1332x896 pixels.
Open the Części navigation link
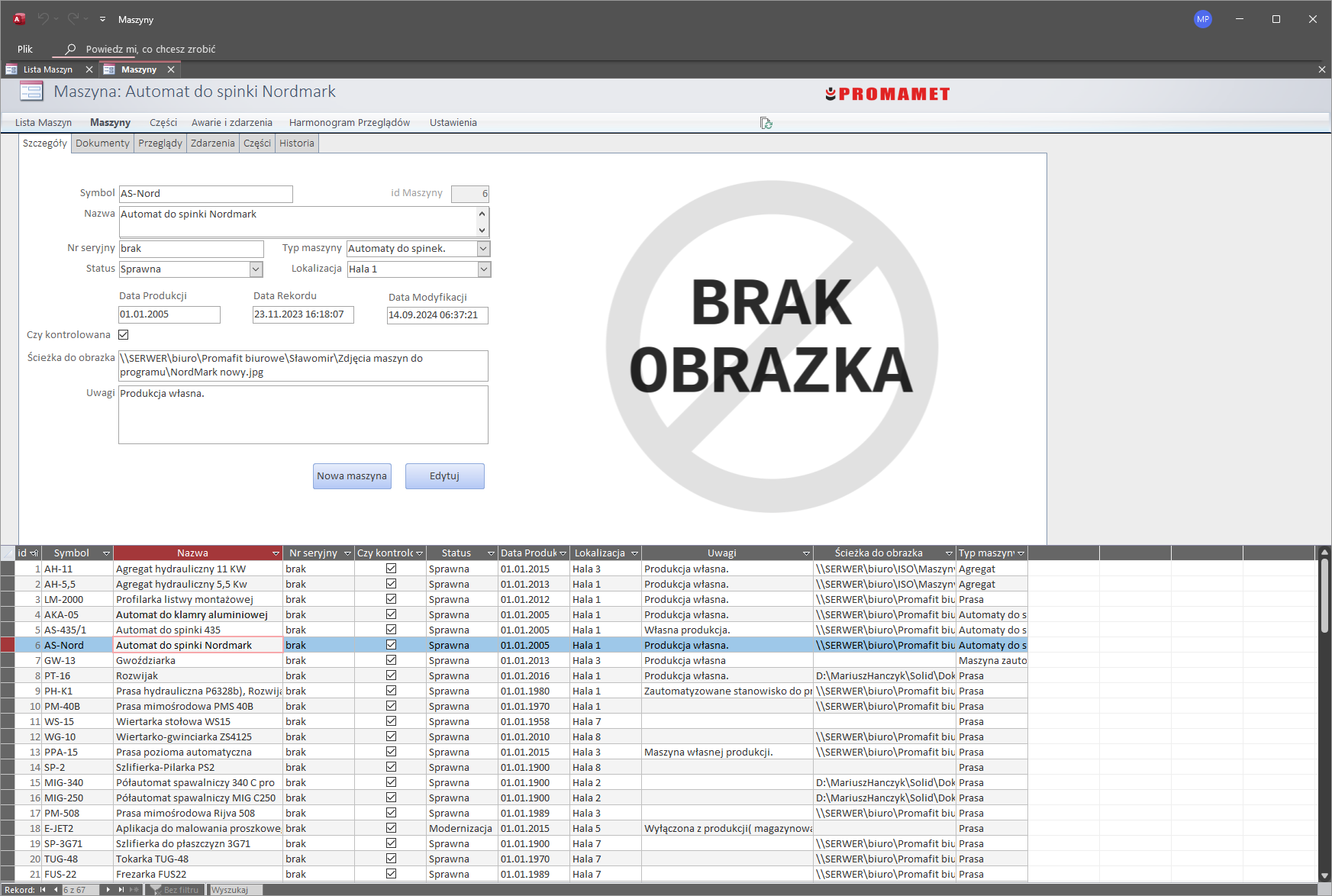coord(163,123)
